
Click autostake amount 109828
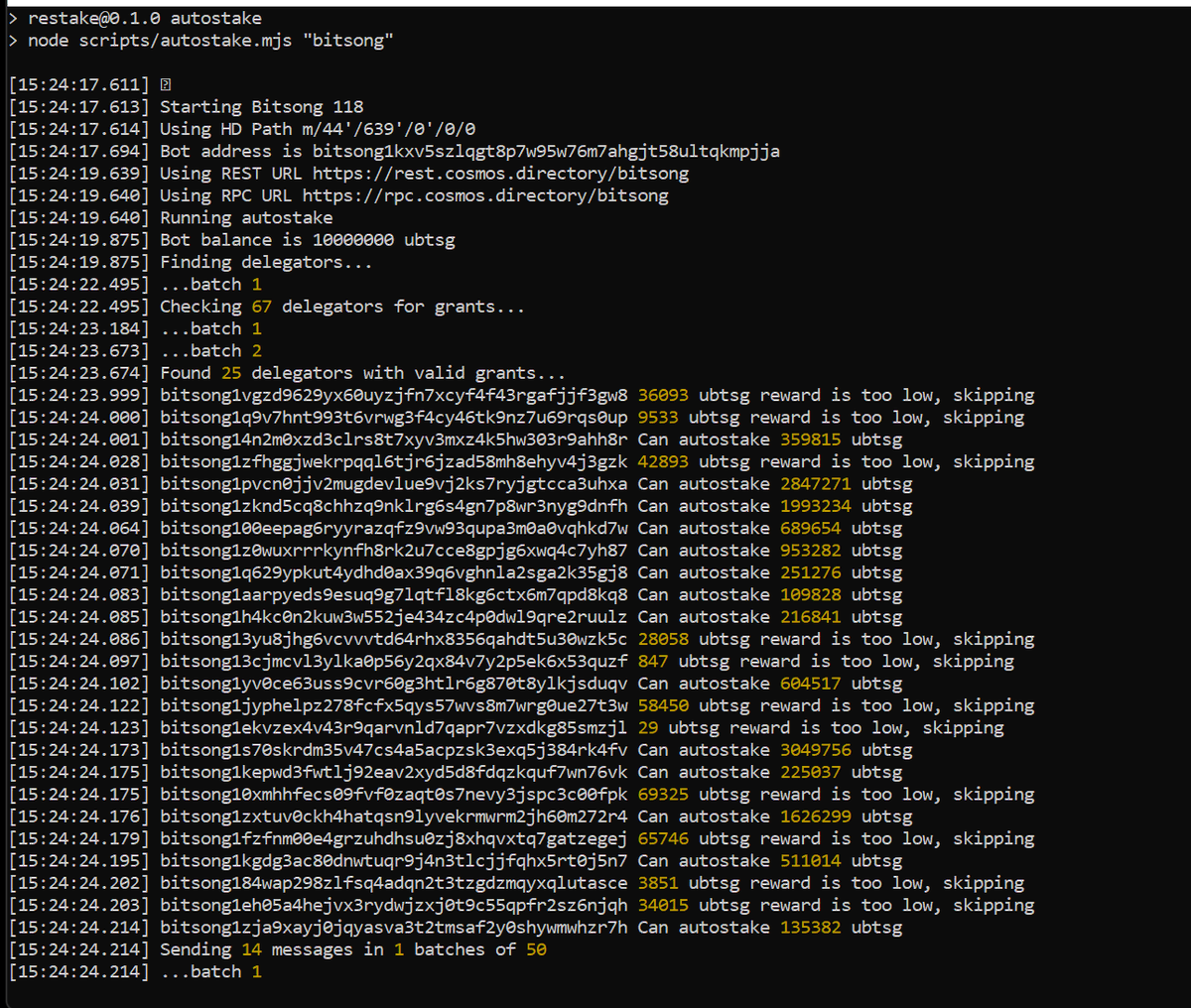tap(810, 595)
